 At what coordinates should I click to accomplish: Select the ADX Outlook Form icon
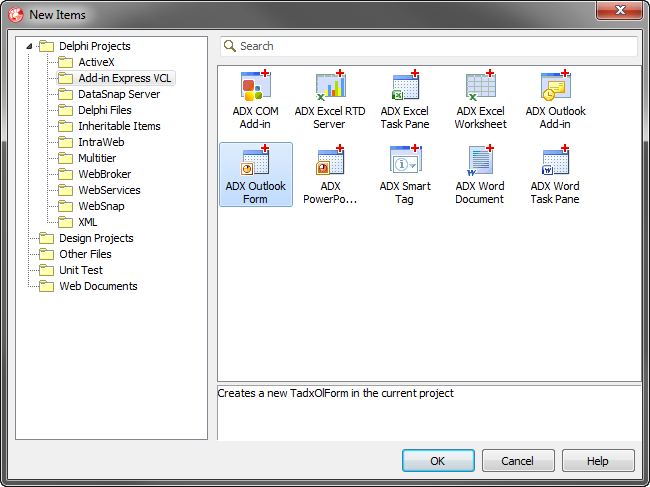point(255,161)
